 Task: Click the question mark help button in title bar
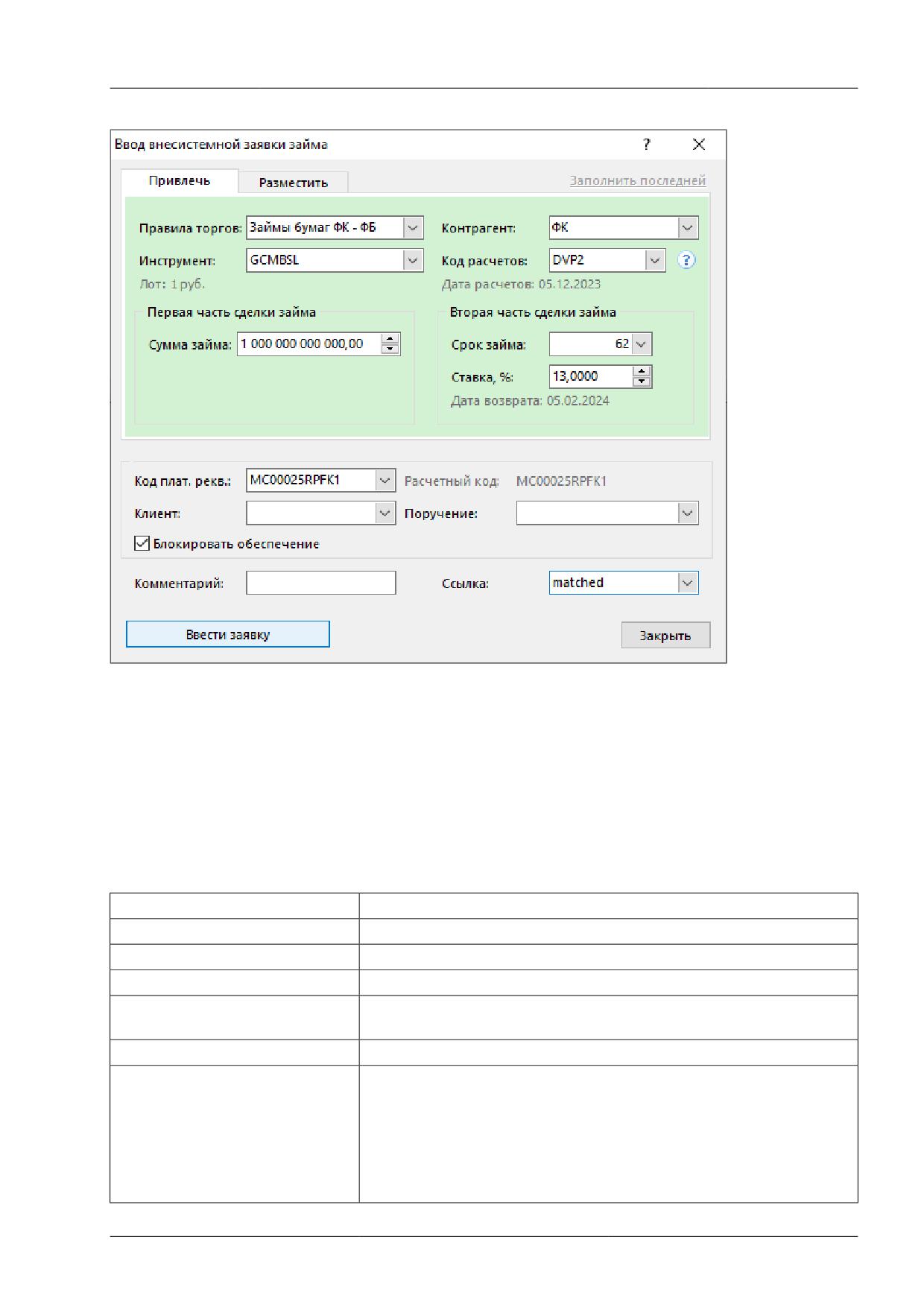(x=647, y=145)
